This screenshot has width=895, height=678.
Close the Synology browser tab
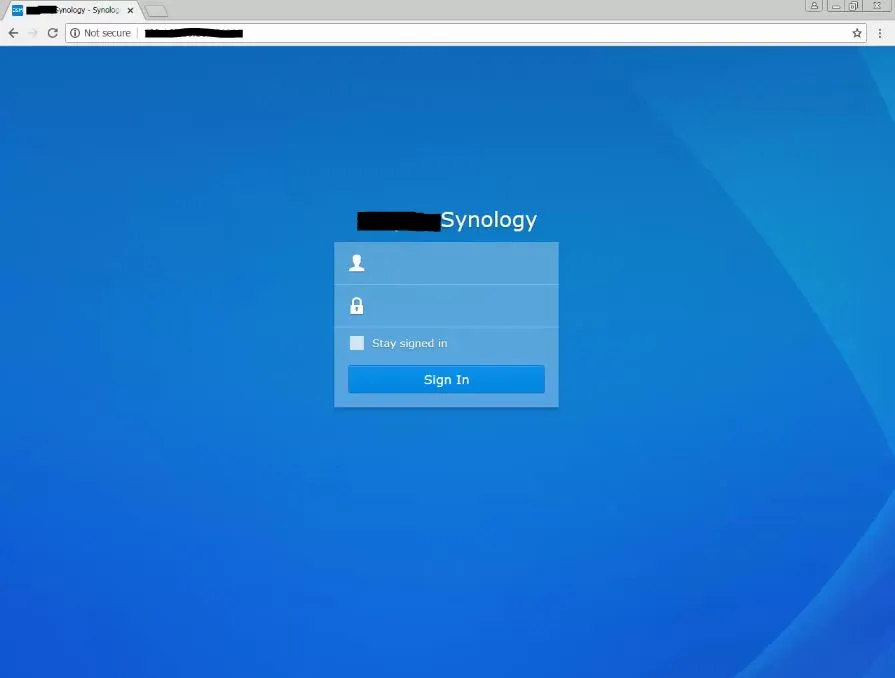point(130,10)
